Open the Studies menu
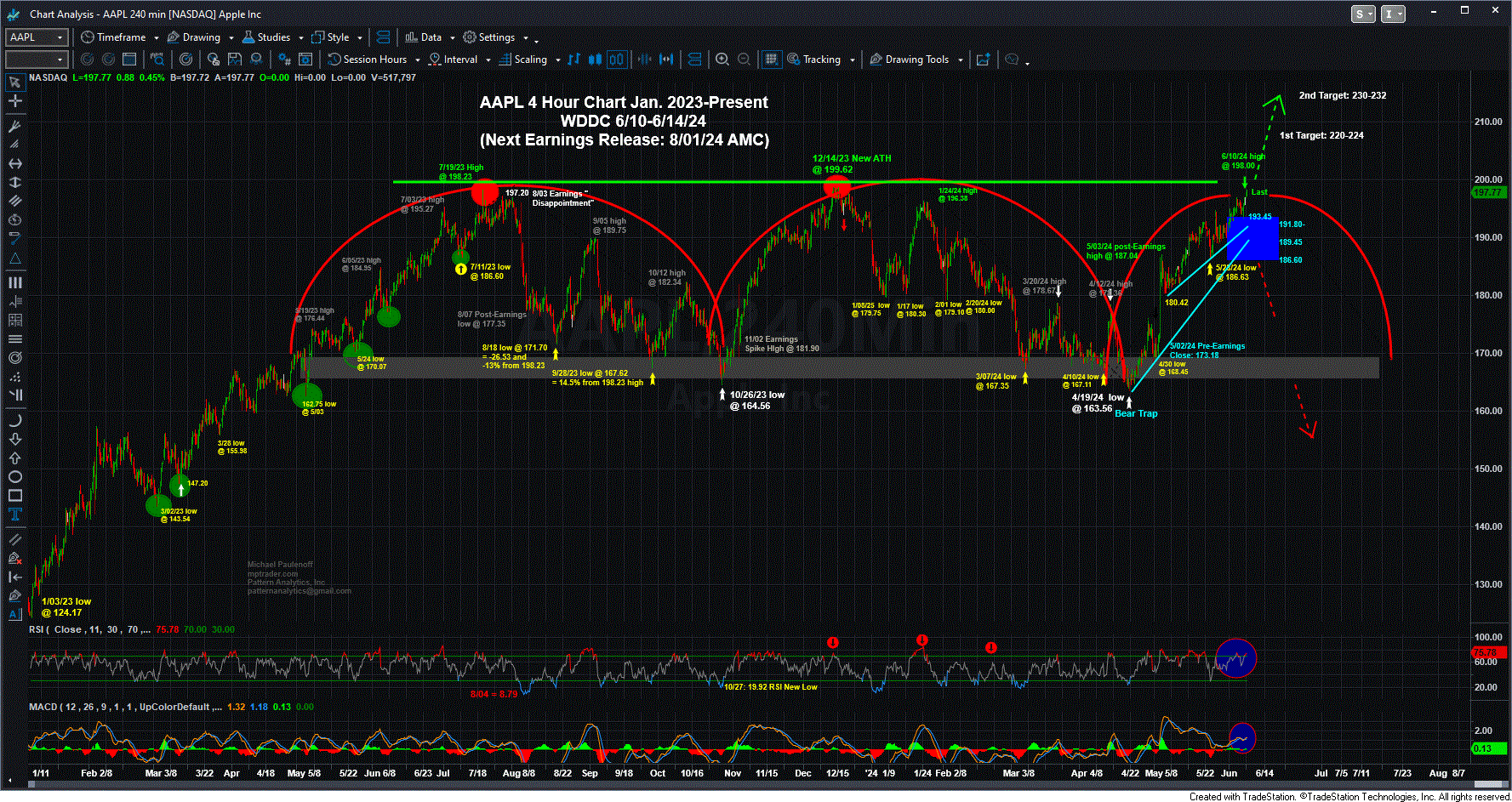Screen dimensions: 1512x802 266,37
